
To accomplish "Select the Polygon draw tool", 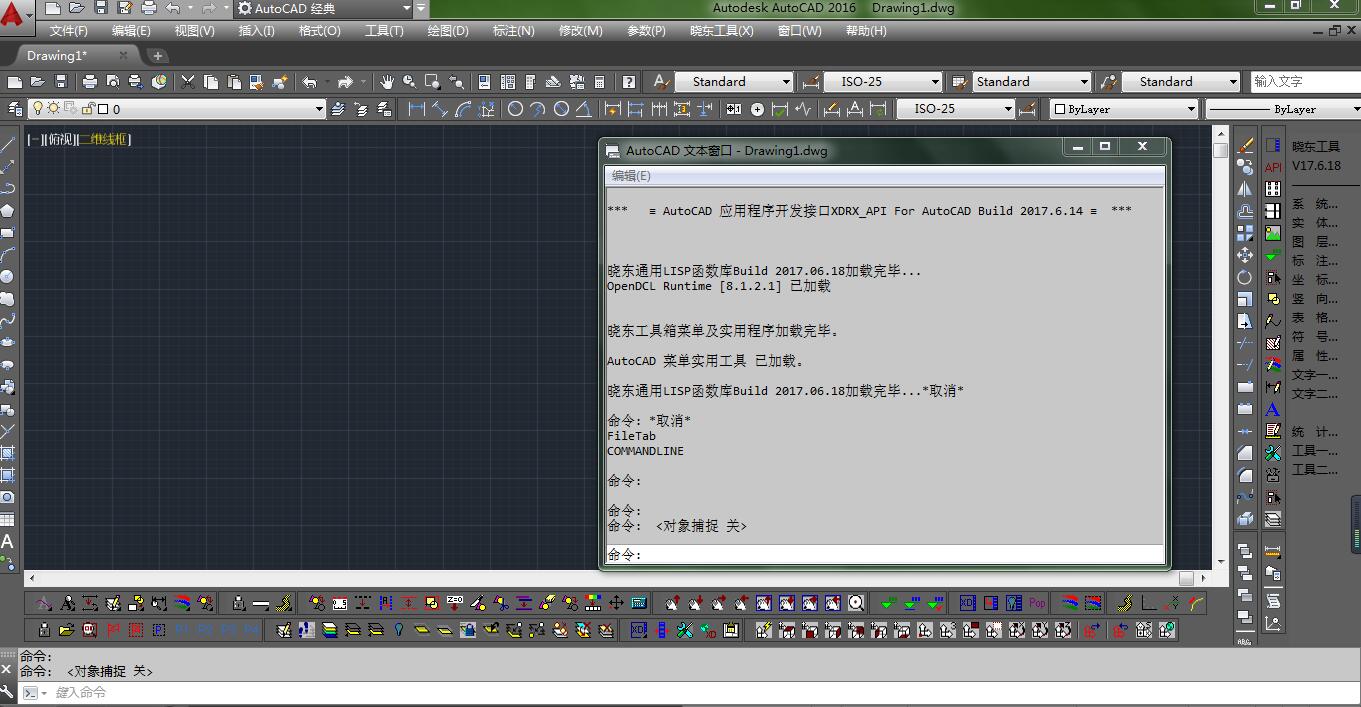I will (7, 210).
